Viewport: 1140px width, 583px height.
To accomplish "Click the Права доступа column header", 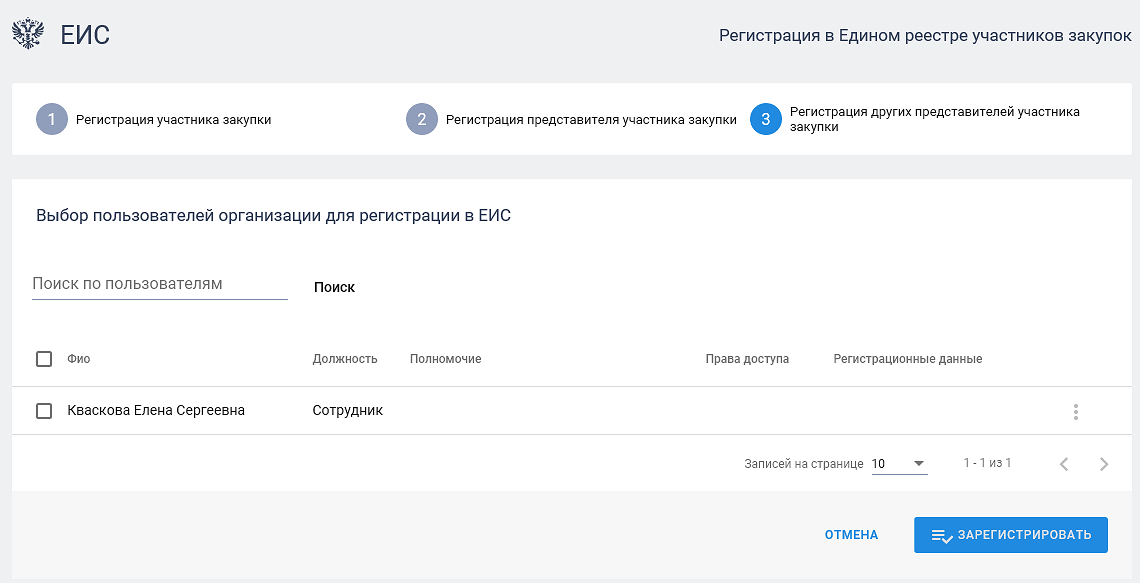I will coord(747,359).
